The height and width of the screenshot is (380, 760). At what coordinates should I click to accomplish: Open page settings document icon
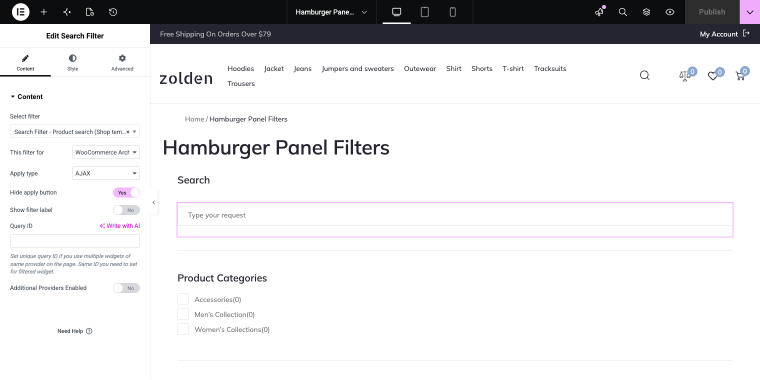[x=90, y=12]
